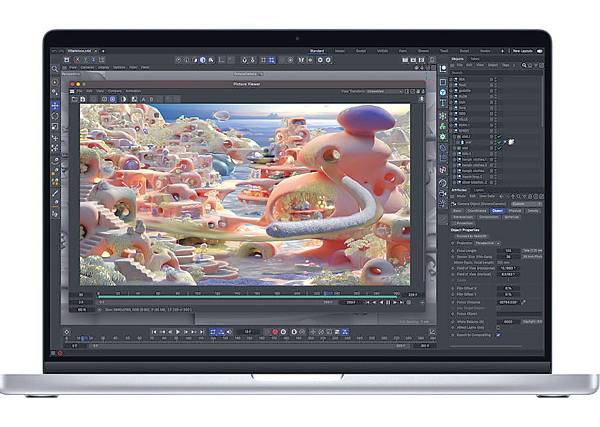The height and width of the screenshot is (427, 600).
Task: Jump to the end of the timeline
Action: point(201,331)
